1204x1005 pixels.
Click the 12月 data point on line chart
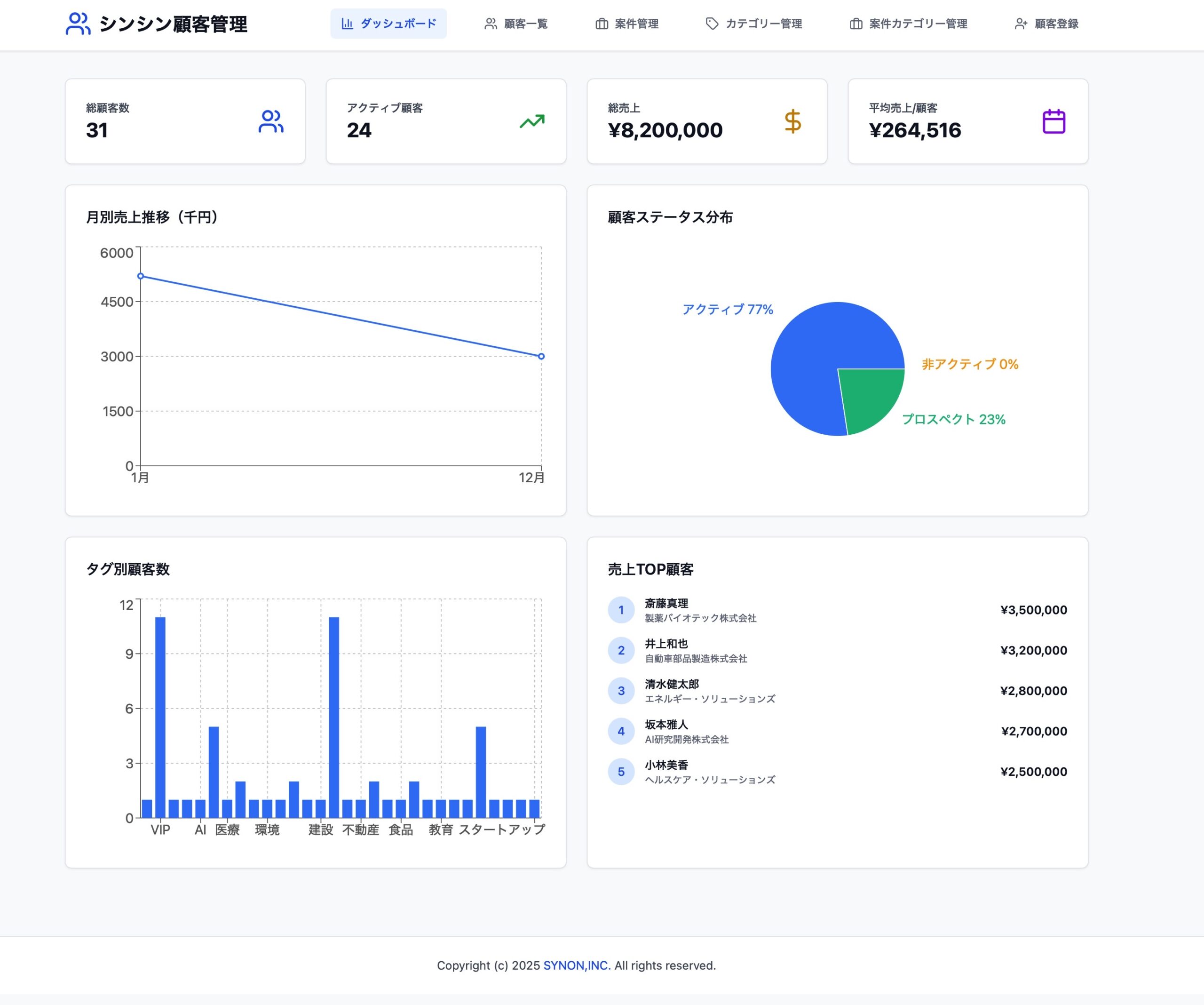[541, 356]
